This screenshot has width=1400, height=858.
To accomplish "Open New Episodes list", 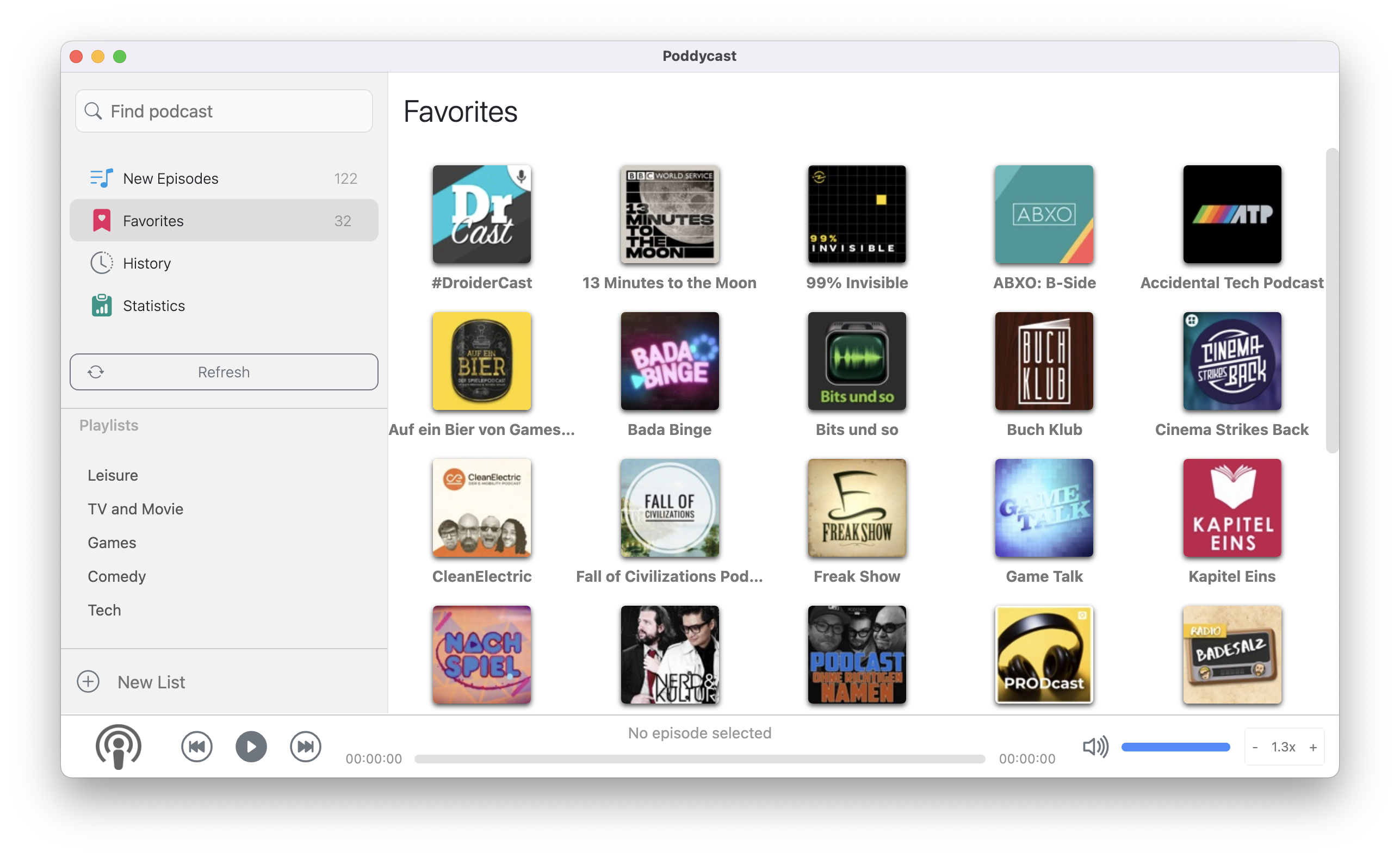I will (224, 178).
